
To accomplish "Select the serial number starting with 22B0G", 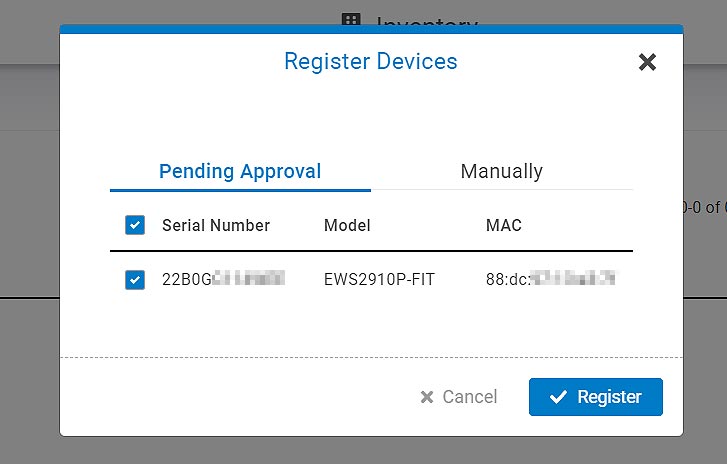I will coord(223,279).
